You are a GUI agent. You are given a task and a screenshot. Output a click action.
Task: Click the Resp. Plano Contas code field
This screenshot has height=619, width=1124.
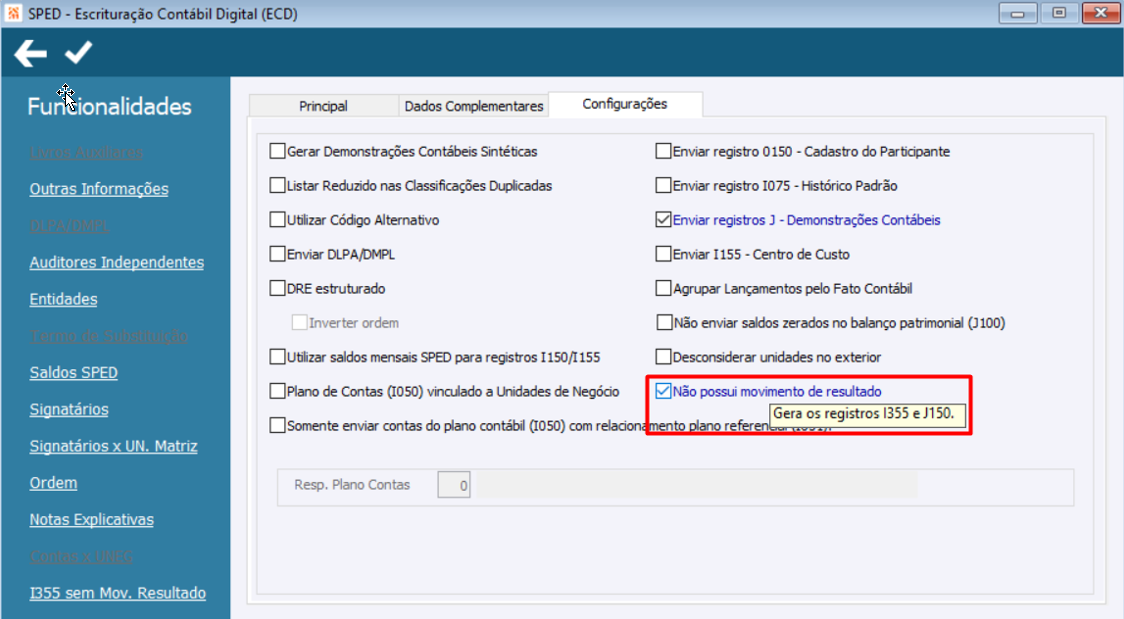(x=454, y=485)
